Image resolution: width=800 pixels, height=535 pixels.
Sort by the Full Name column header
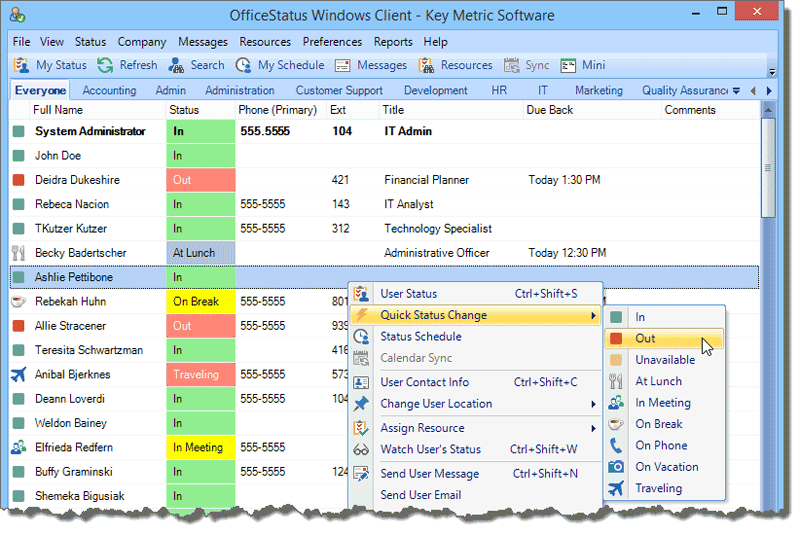97,110
